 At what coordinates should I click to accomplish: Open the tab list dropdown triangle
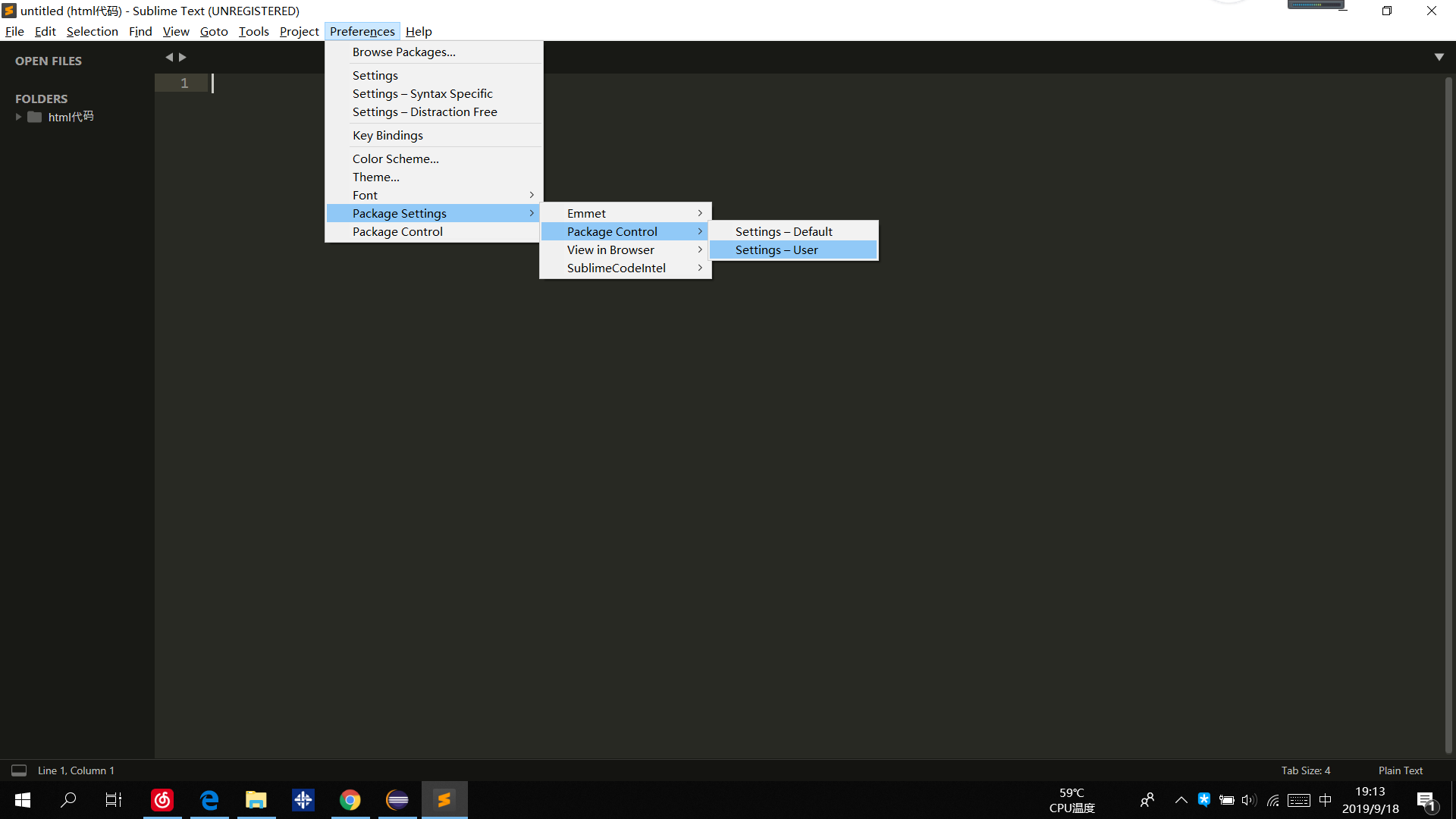tap(1439, 58)
